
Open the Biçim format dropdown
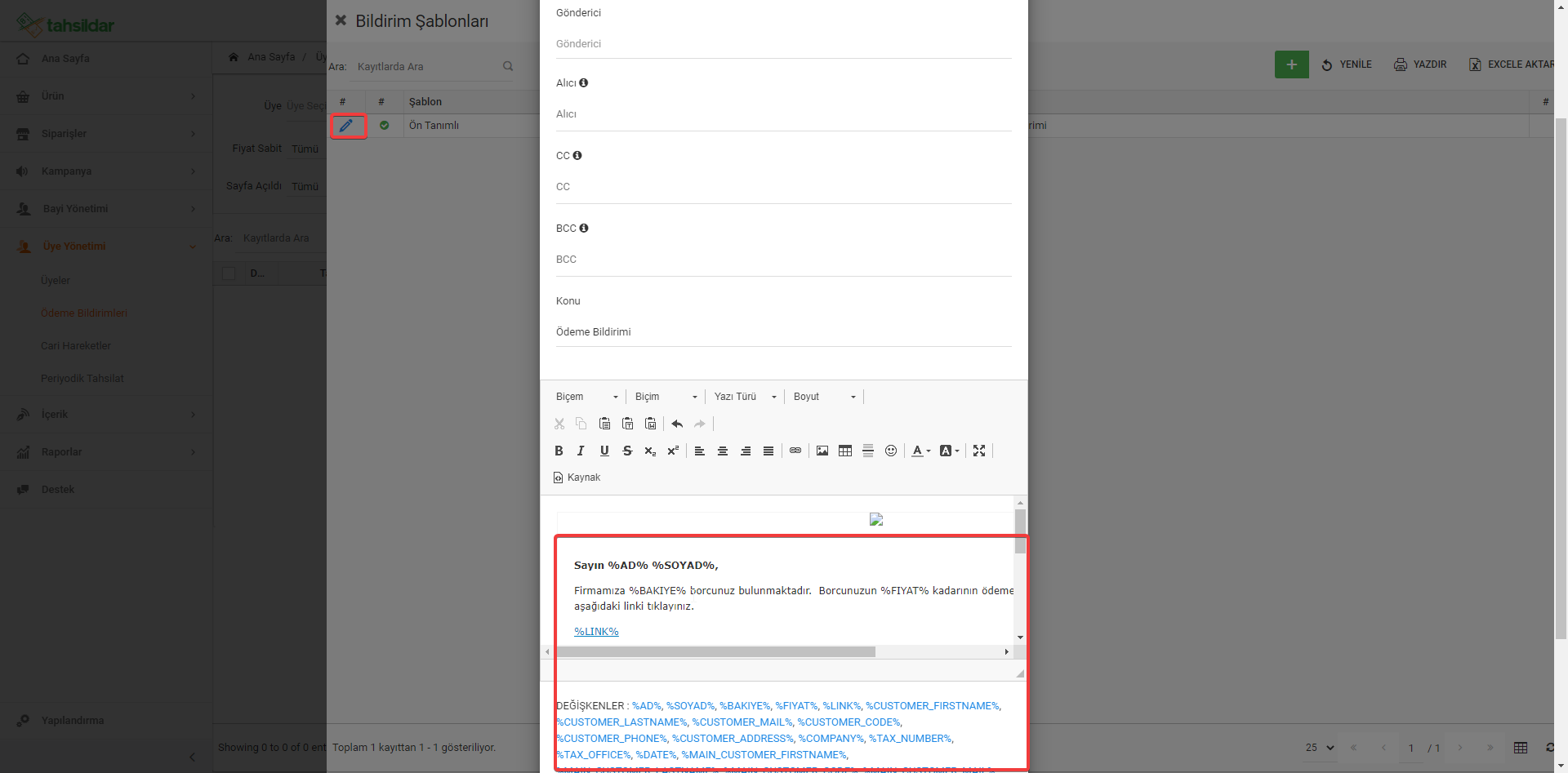point(666,397)
